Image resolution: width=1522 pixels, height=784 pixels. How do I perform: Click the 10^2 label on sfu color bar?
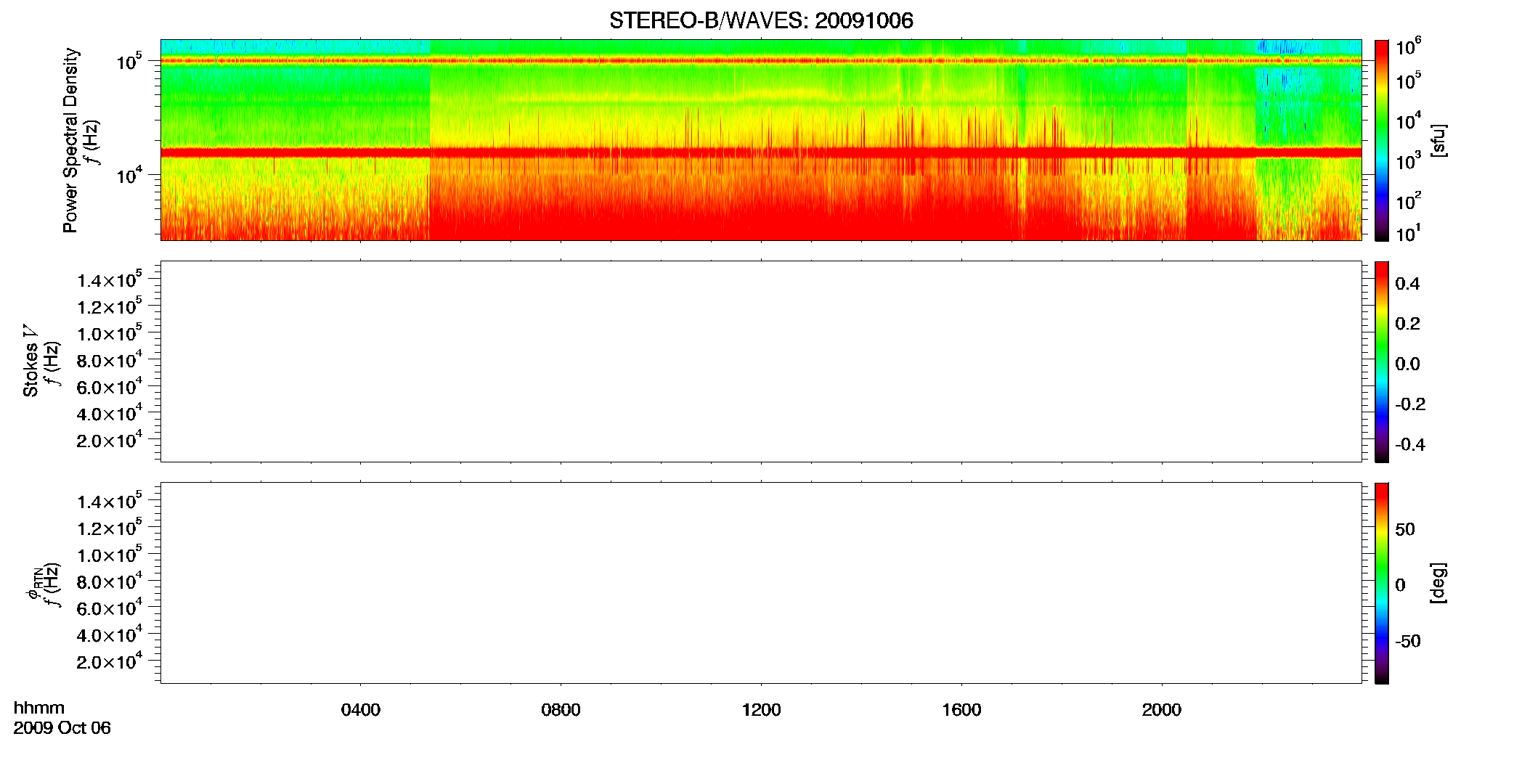tap(1409, 201)
